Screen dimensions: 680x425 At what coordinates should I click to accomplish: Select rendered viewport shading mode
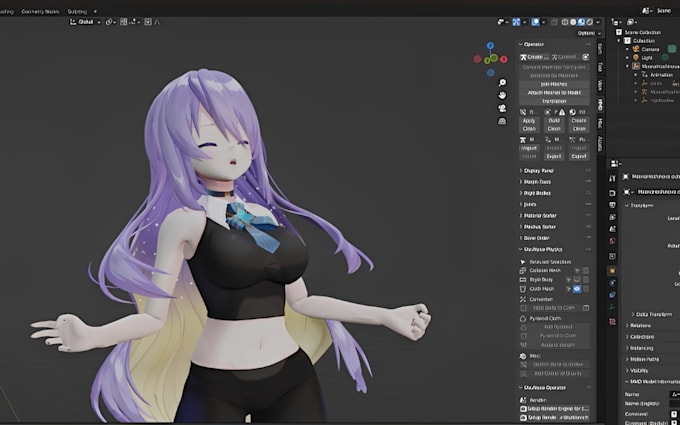[590, 22]
